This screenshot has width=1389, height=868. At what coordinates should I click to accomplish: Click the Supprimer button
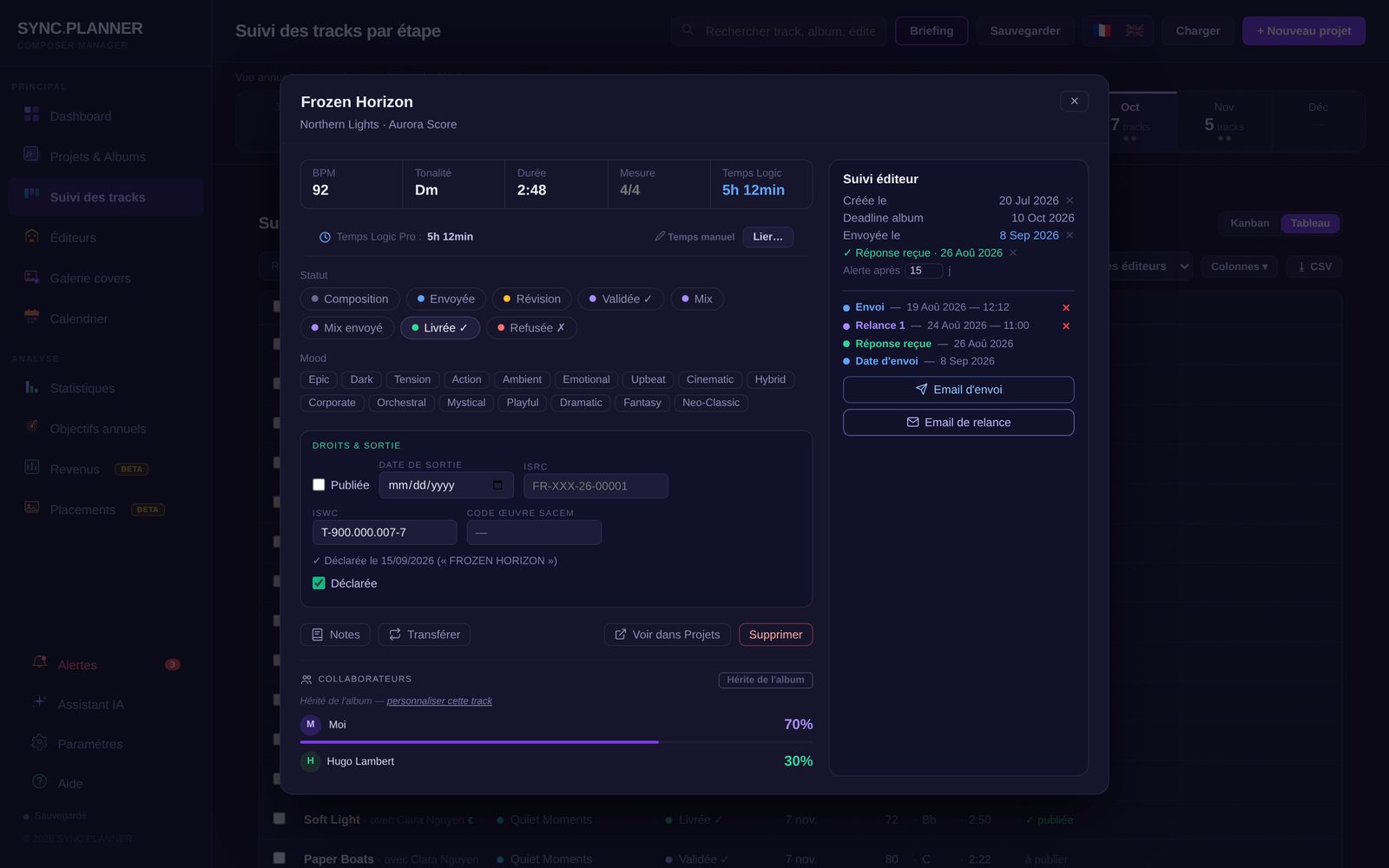pyautogui.click(x=775, y=635)
